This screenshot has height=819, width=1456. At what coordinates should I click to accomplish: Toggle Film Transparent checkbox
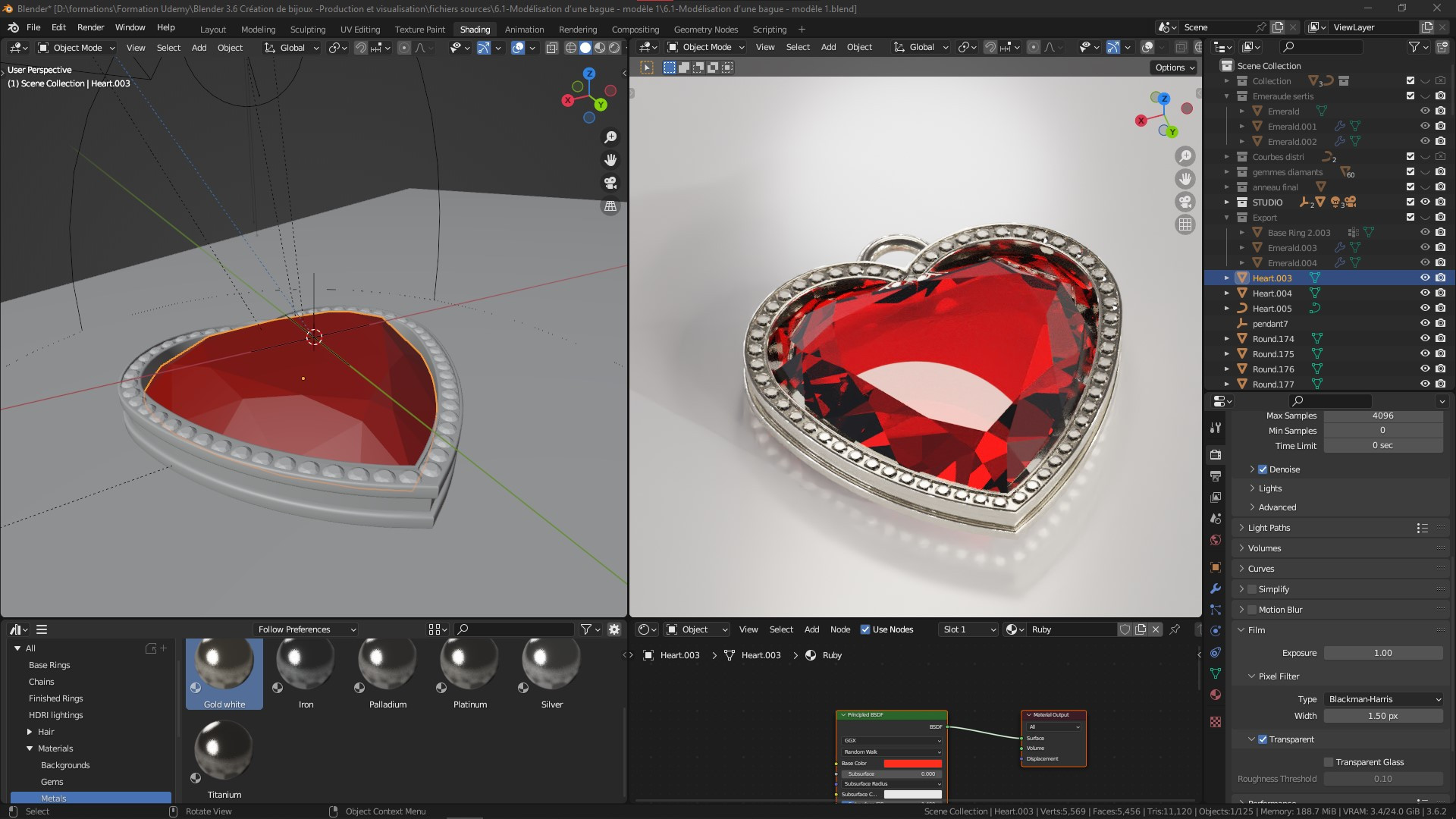coord(1263,739)
